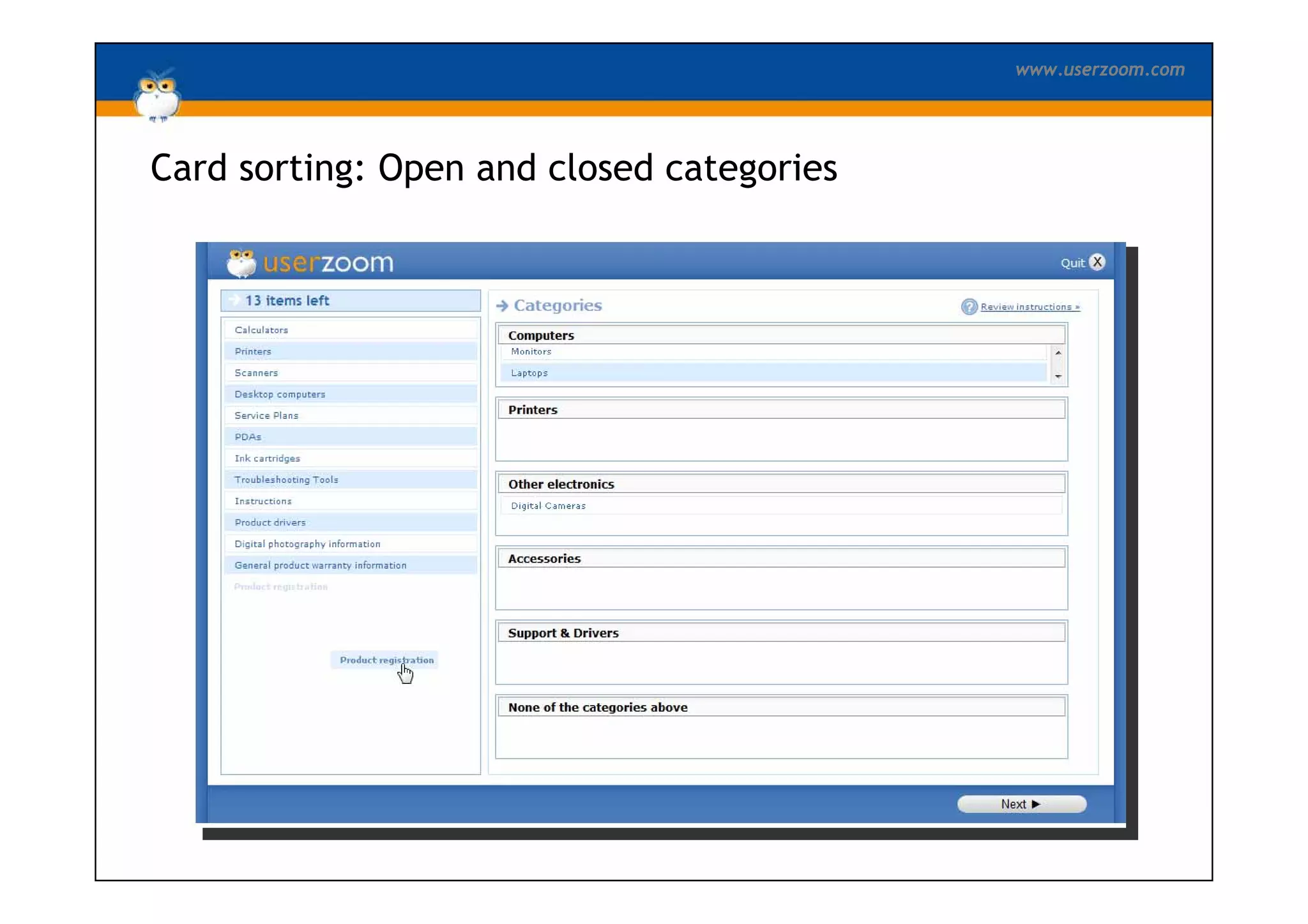Click the arrow icon beside Categories heading

point(502,306)
